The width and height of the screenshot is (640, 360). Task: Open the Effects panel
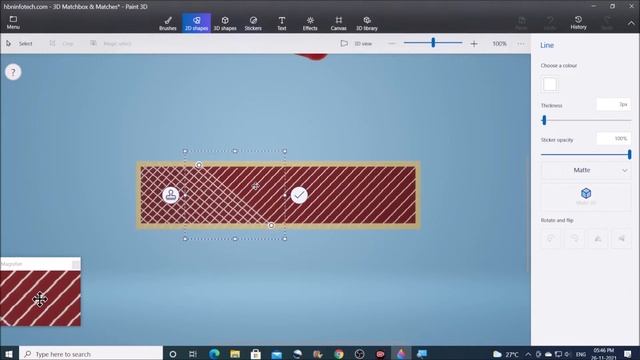click(x=310, y=23)
